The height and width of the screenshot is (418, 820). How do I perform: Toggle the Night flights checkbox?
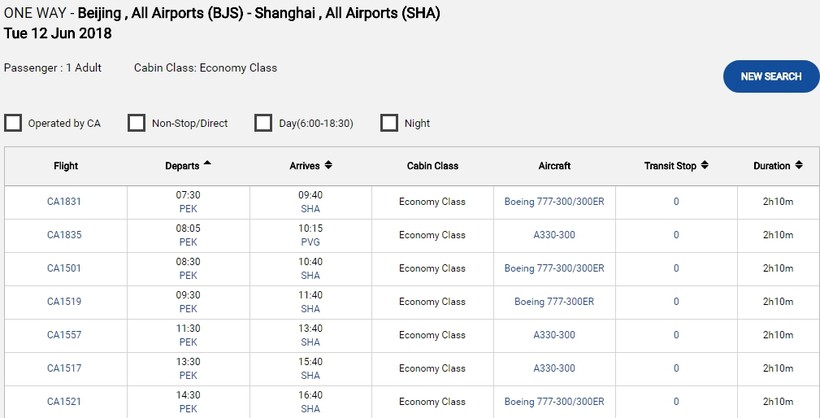390,123
